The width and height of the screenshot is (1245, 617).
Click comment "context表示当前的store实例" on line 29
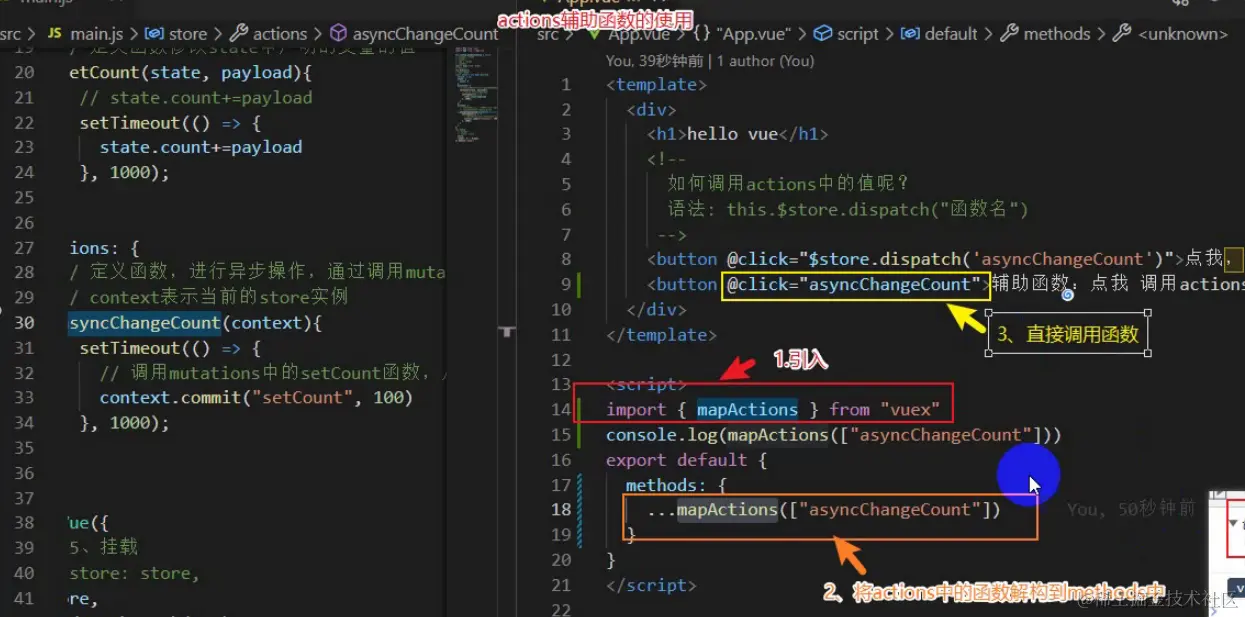pos(219,298)
